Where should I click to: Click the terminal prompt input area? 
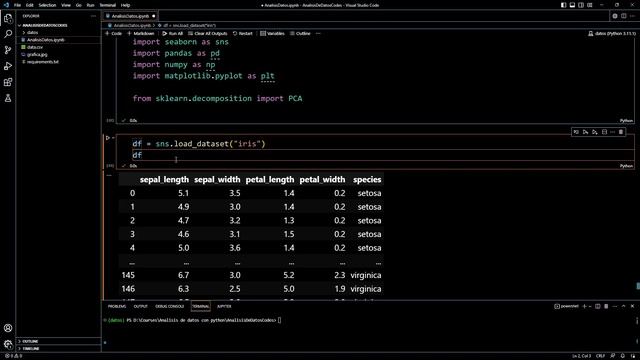280,320
